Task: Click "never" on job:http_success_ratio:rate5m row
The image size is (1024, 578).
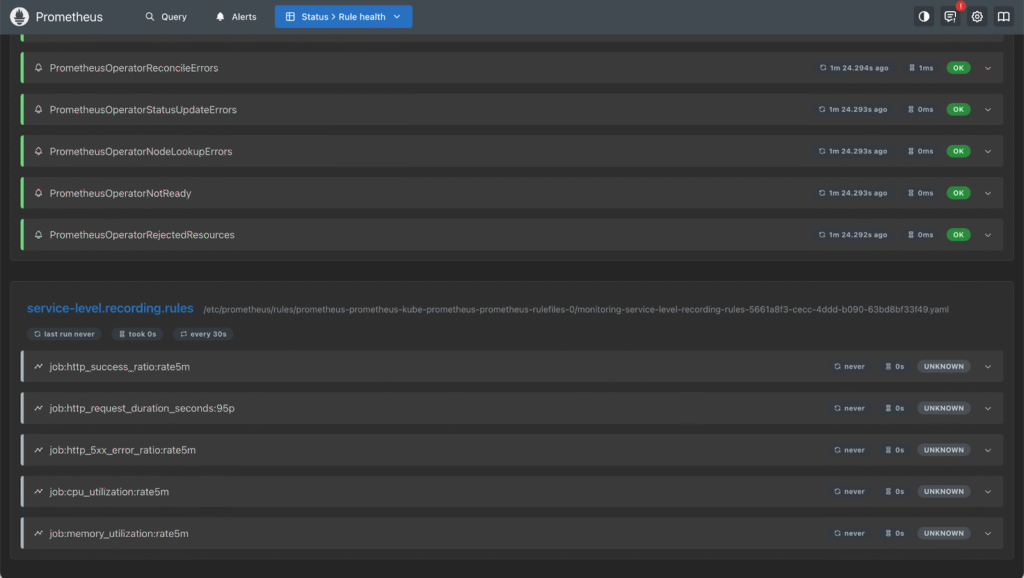Action: [849, 367]
